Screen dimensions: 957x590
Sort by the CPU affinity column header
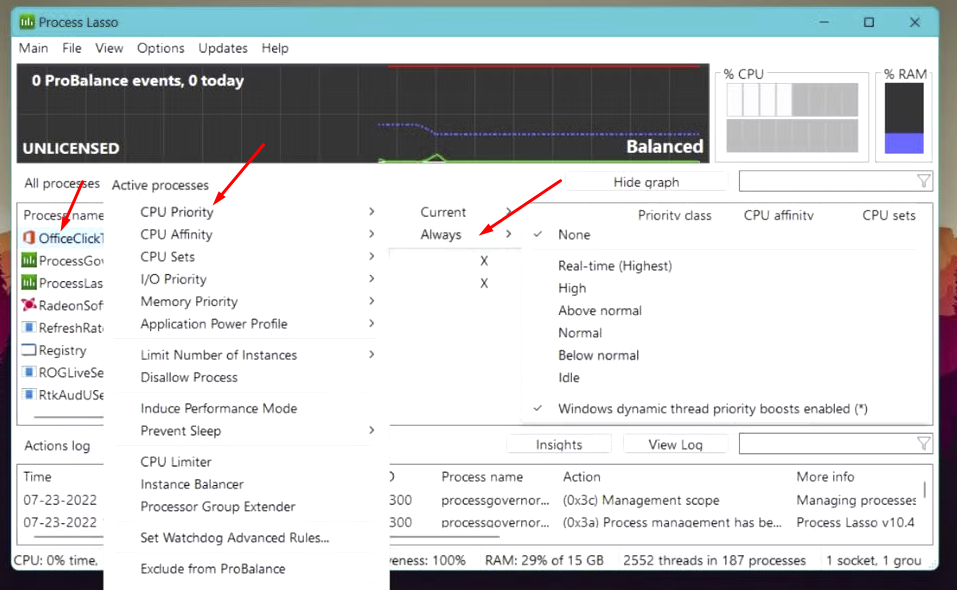tap(778, 215)
